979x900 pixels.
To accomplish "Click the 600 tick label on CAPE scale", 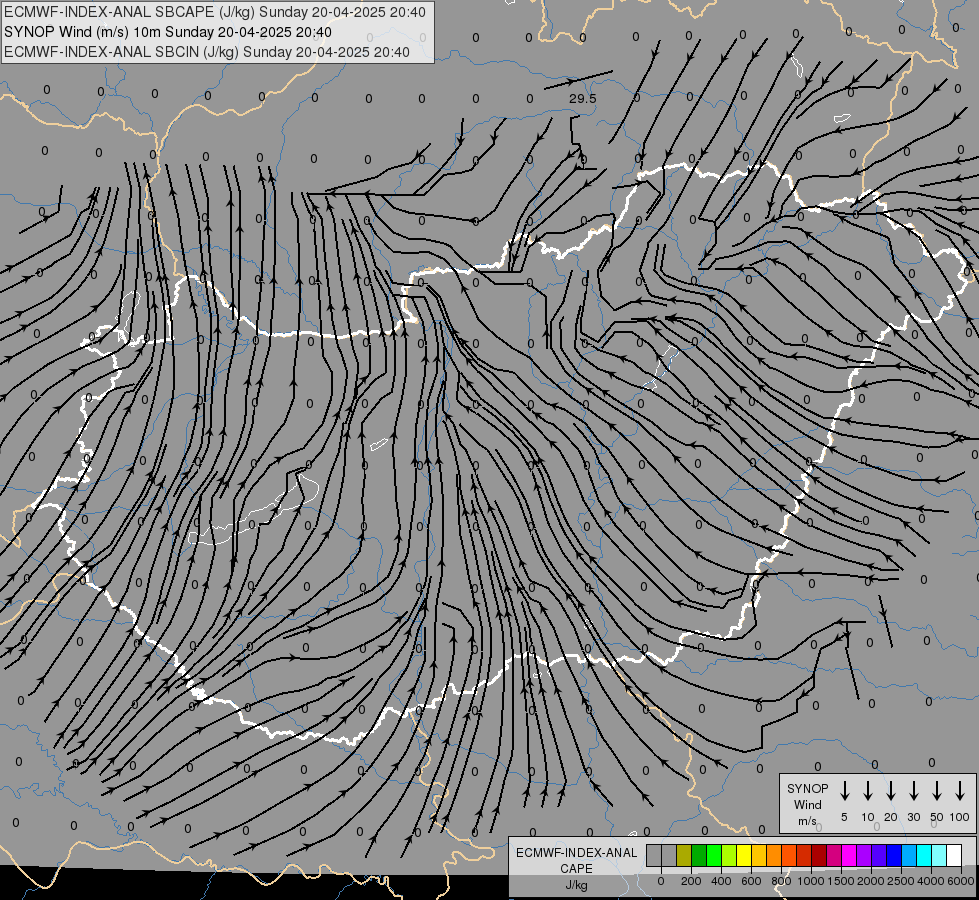I will click(x=751, y=881).
